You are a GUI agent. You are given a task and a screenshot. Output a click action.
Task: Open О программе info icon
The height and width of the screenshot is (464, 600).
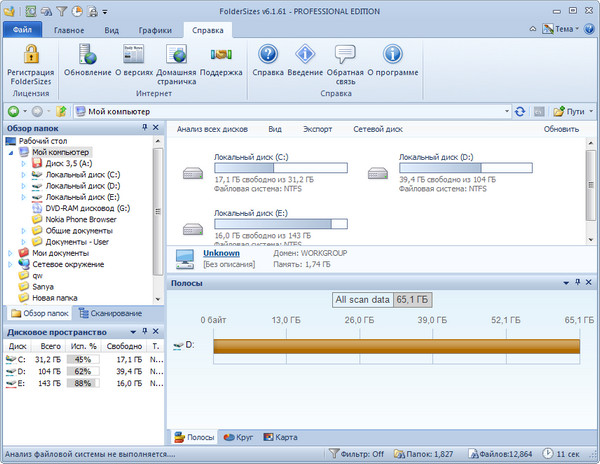click(x=393, y=55)
